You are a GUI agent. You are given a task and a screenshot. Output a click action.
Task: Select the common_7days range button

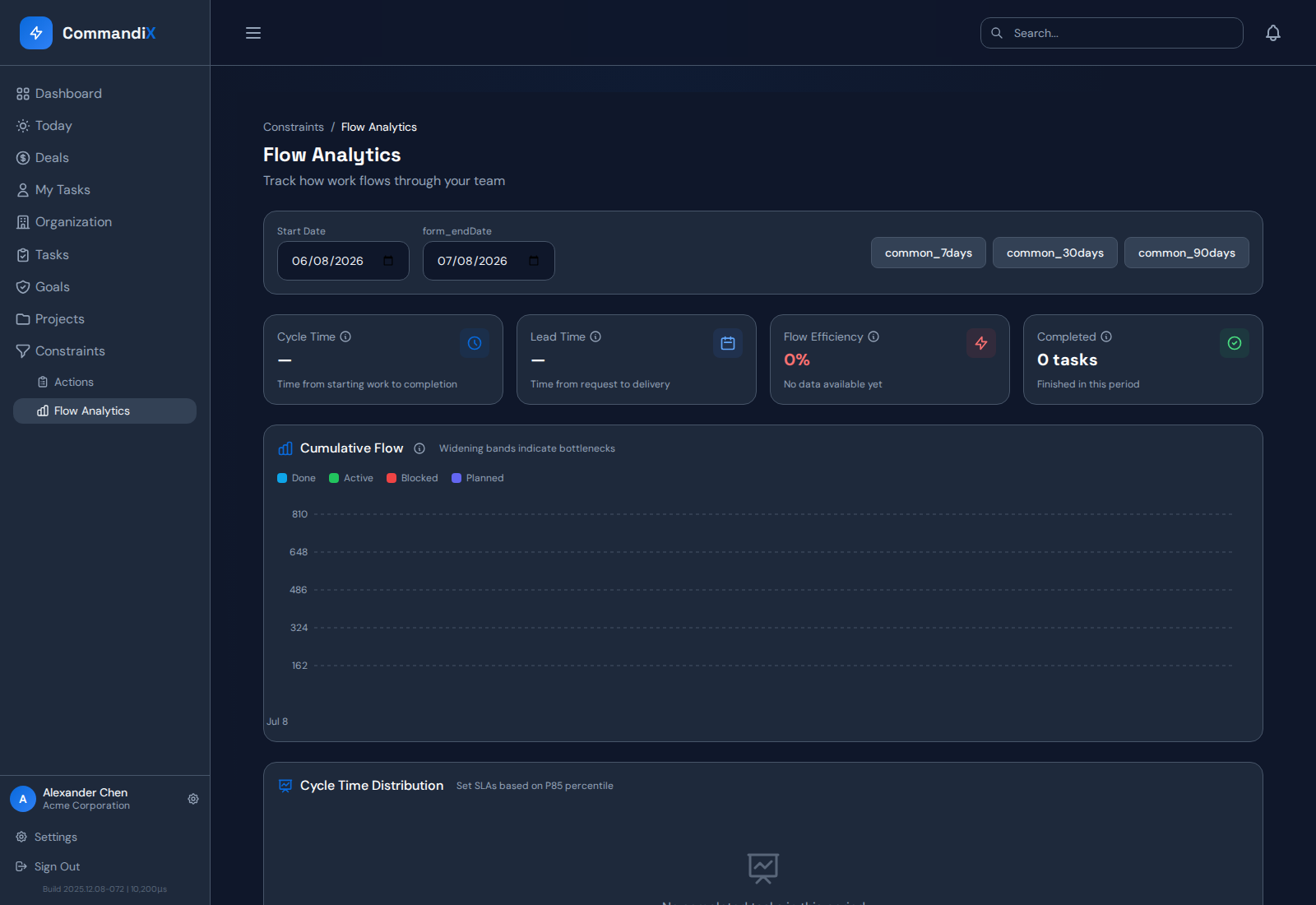point(929,253)
